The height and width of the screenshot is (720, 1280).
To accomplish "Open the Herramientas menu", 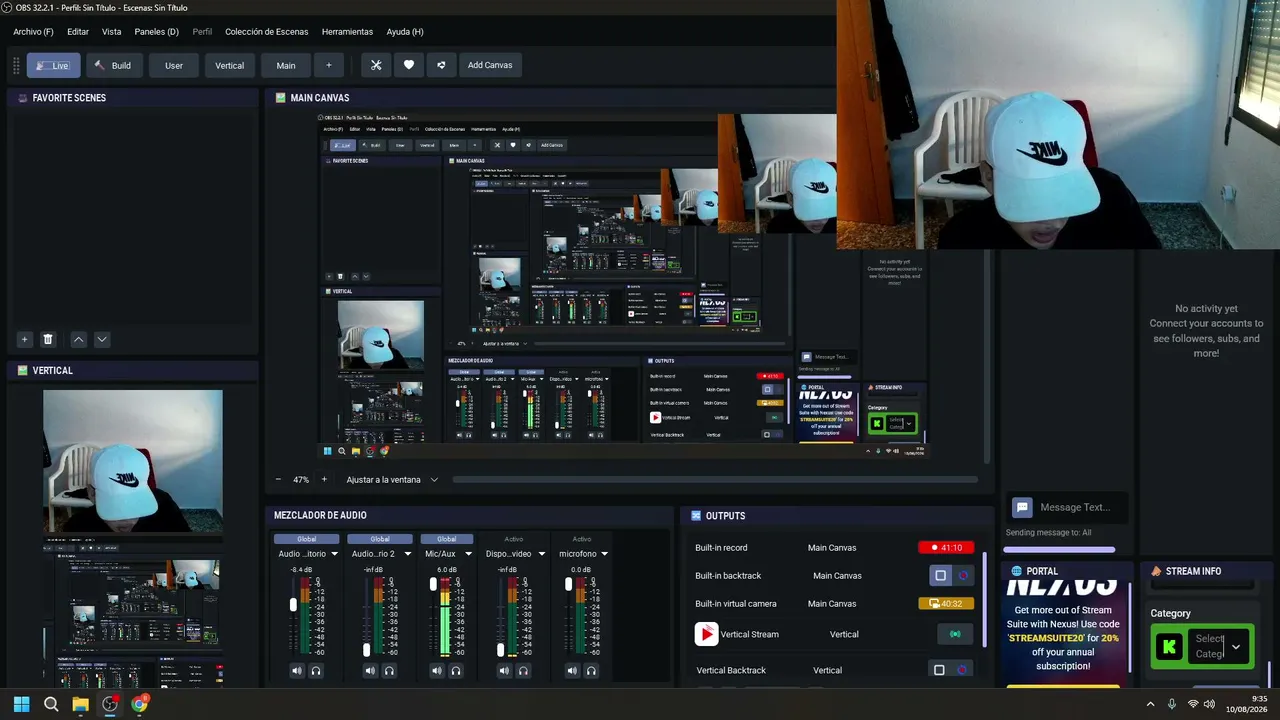I will (x=347, y=32).
